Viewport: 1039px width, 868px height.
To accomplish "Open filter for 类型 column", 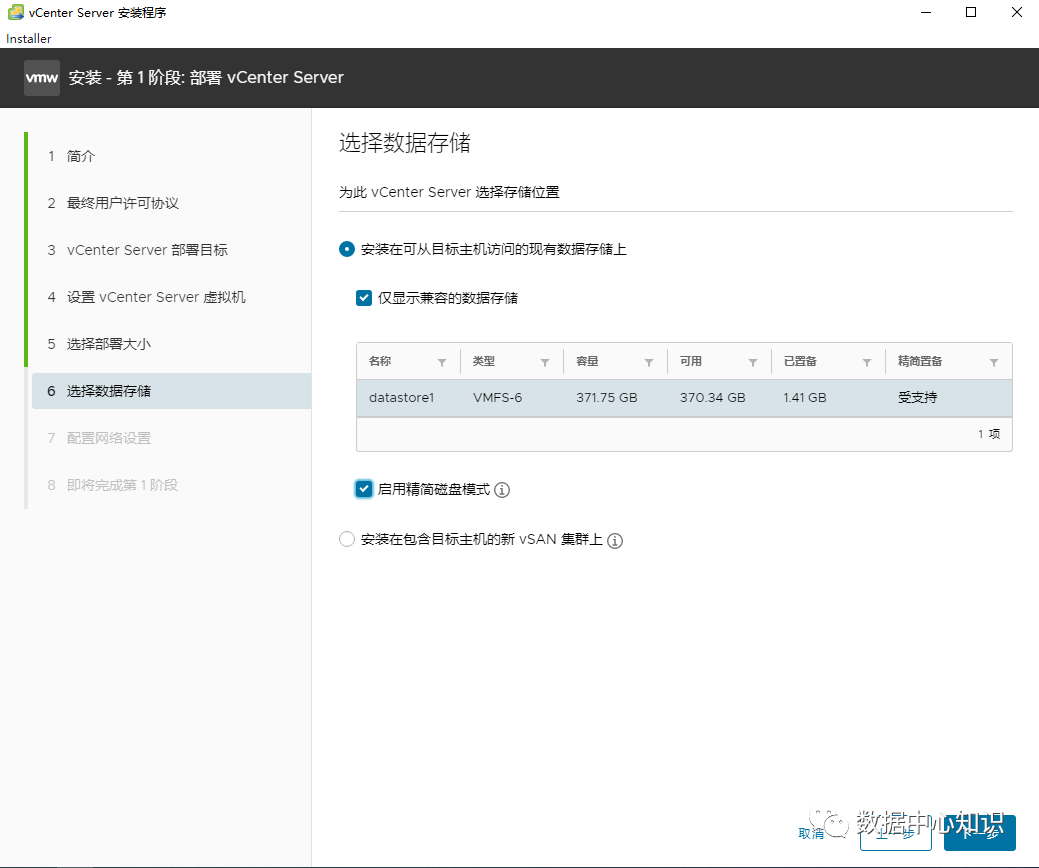I will click(x=545, y=362).
